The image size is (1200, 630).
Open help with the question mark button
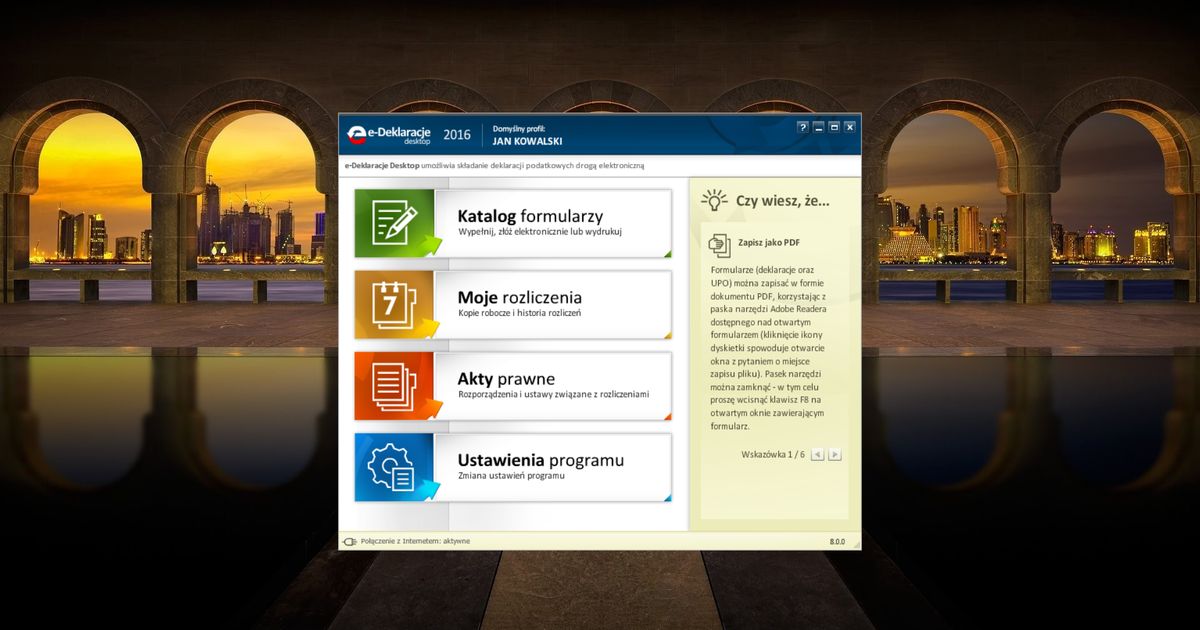(802, 127)
